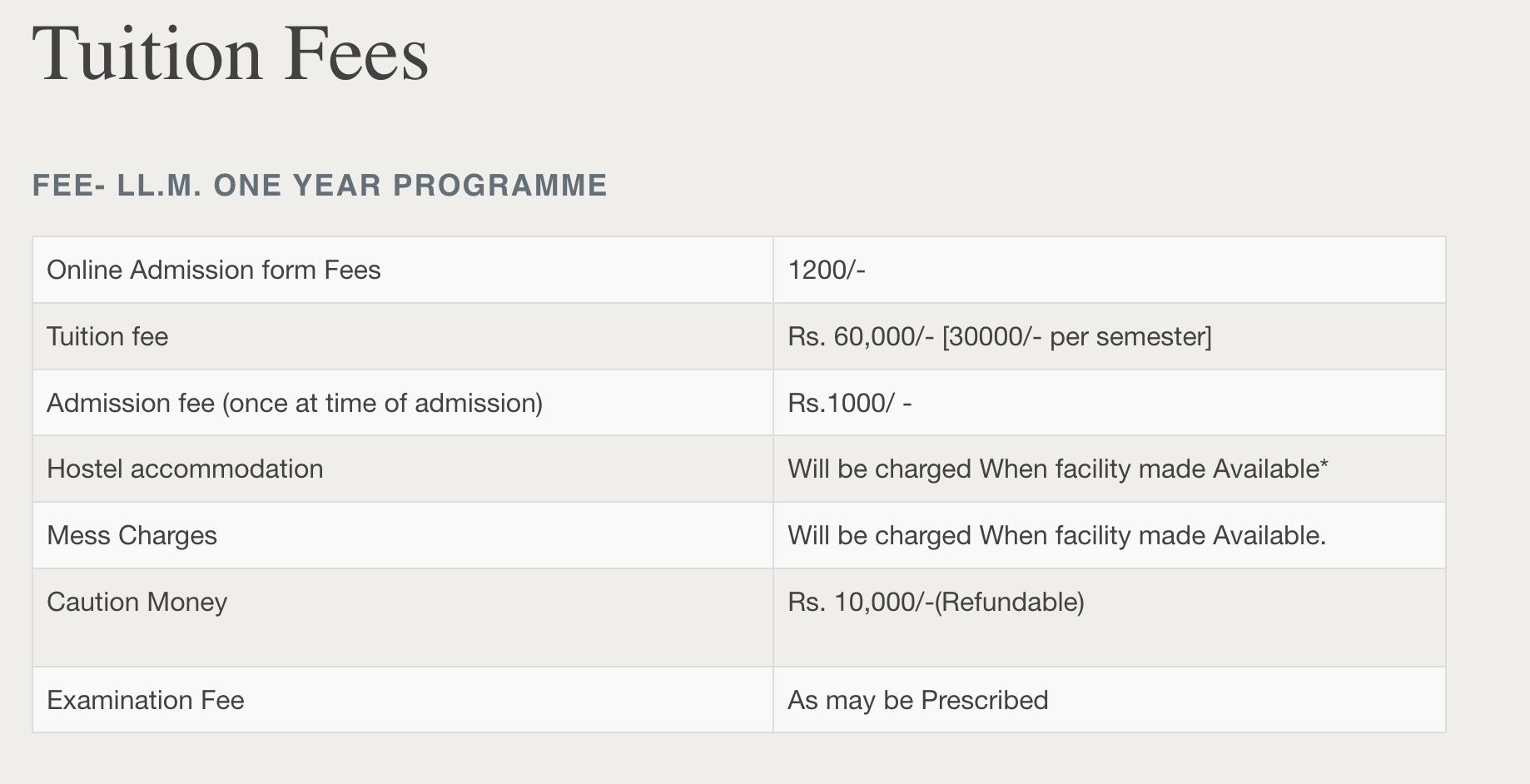Select the Caution Money label
Image resolution: width=1530 pixels, height=784 pixels.
pos(137,603)
